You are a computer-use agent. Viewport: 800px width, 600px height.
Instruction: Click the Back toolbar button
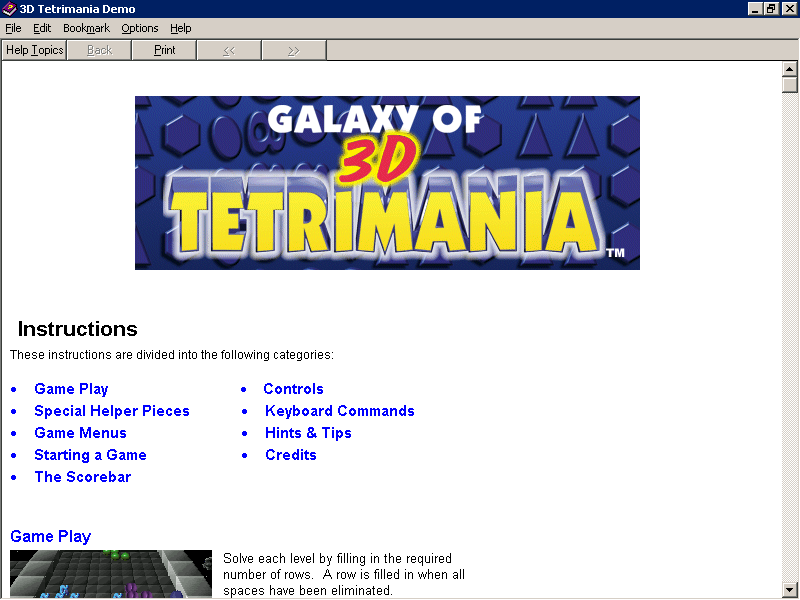tap(99, 50)
